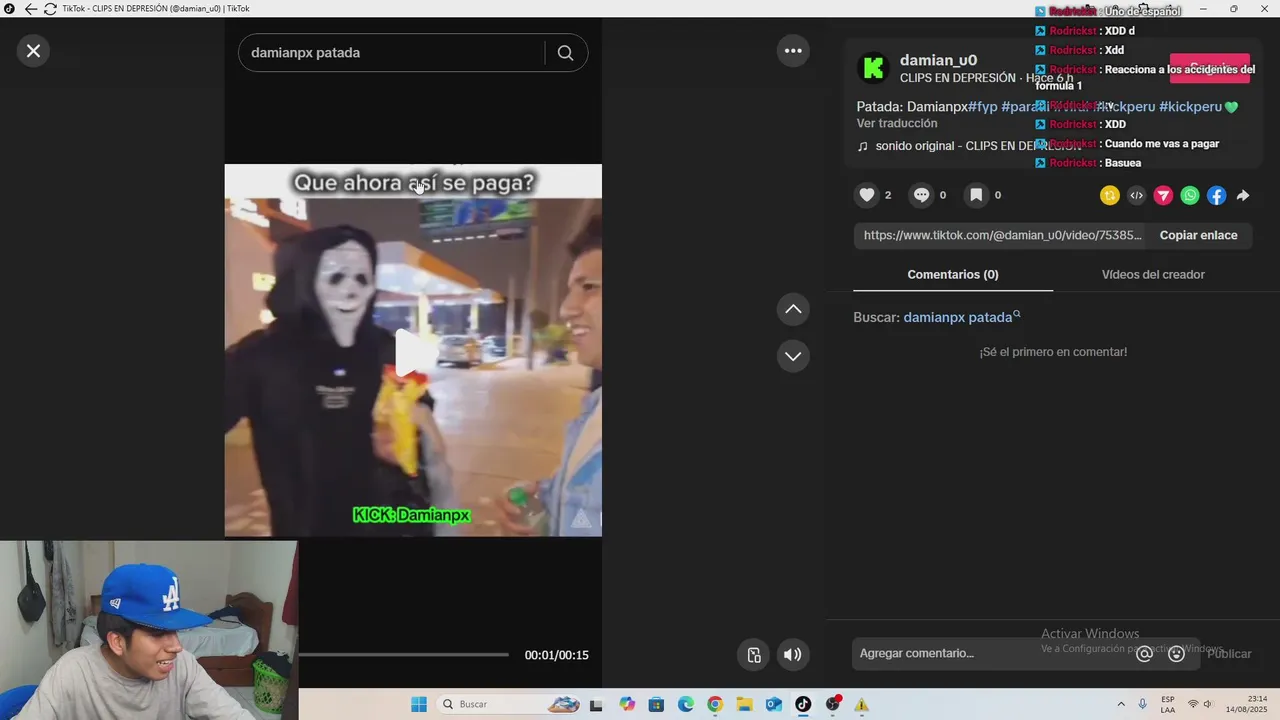The height and width of the screenshot is (720, 1280).
Task: Open the Windows Start menu
Action: pos(419,704)
